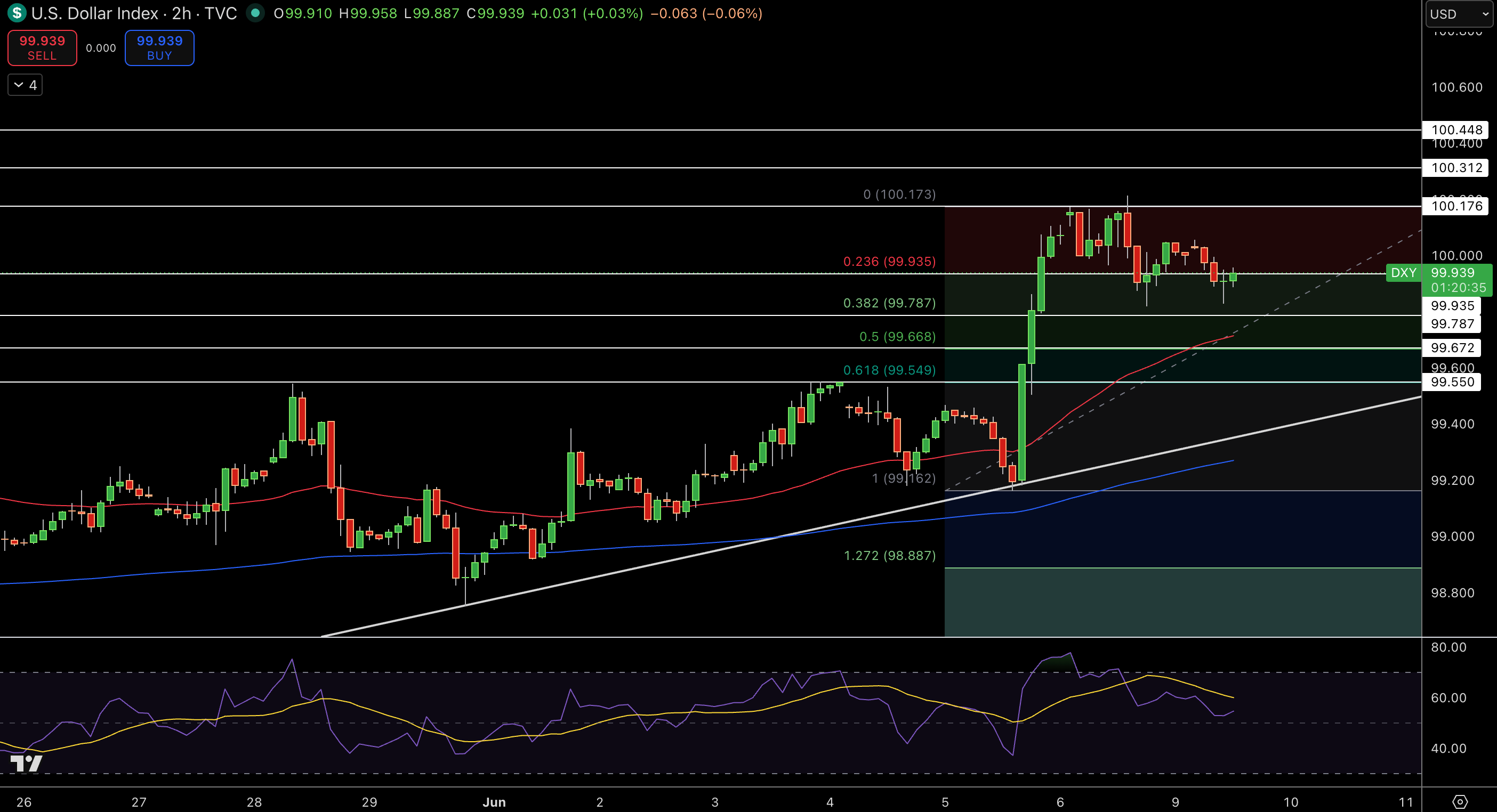The width and height of the screenshot is (1497, 812).
Task: Select the 99.550 price axis label
Action: 1452,382
